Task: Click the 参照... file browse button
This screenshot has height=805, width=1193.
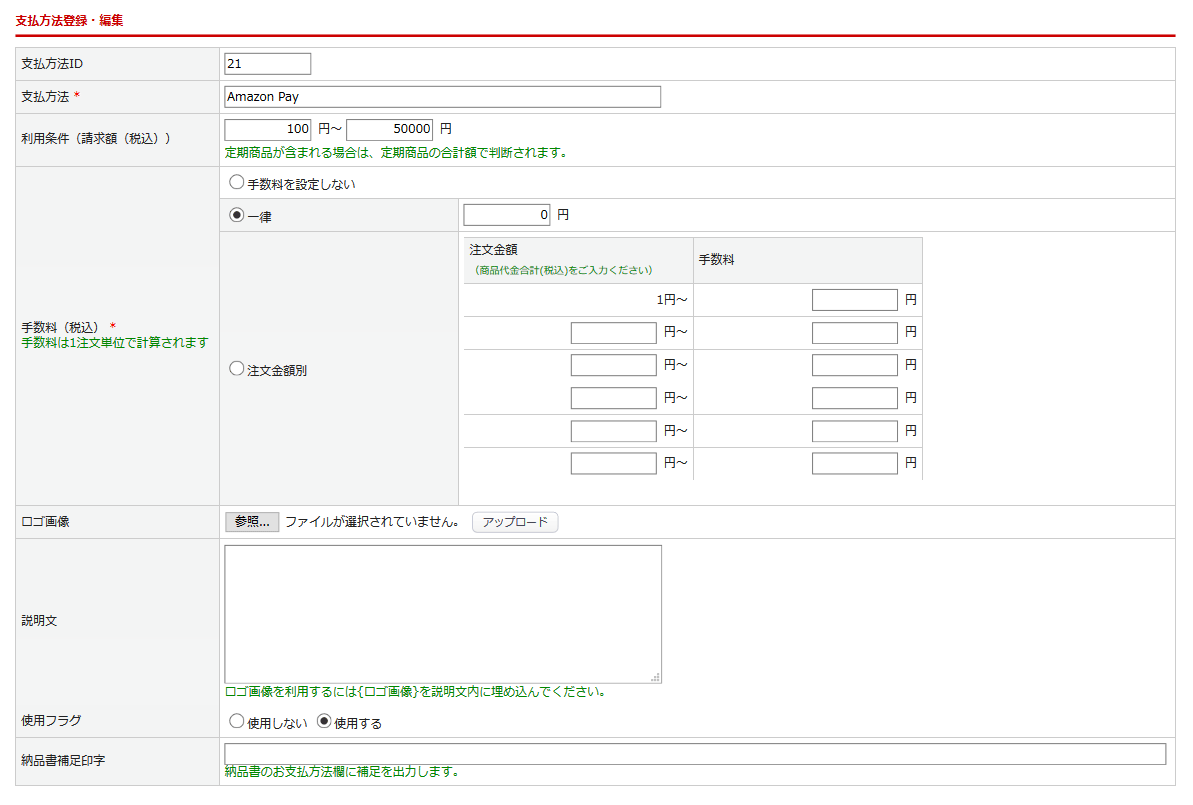Action: [252, 522]
